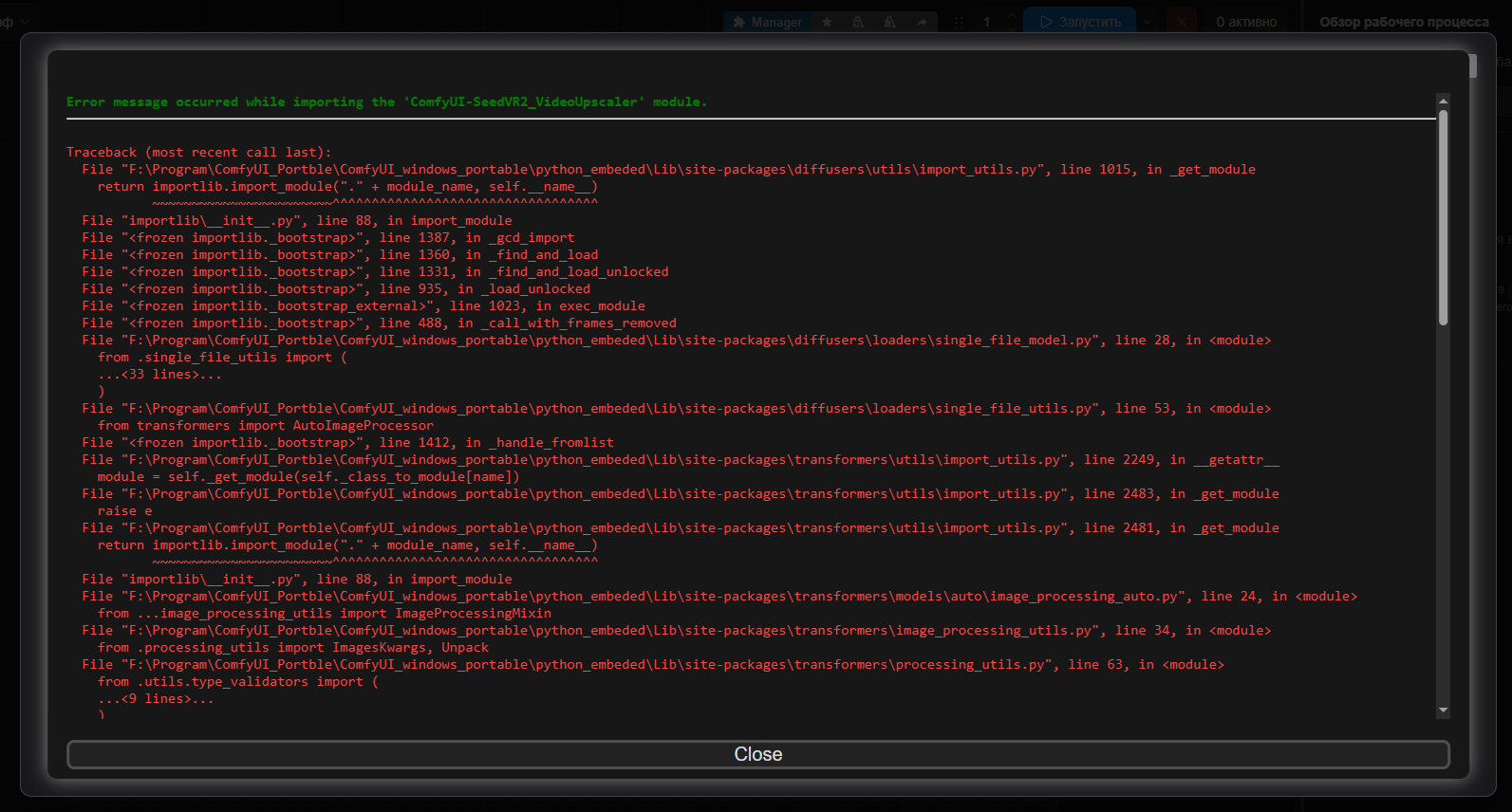Screen dimensions: 1512x812
Task: Click the batch count field showing 1
Action: pos(987,22)
